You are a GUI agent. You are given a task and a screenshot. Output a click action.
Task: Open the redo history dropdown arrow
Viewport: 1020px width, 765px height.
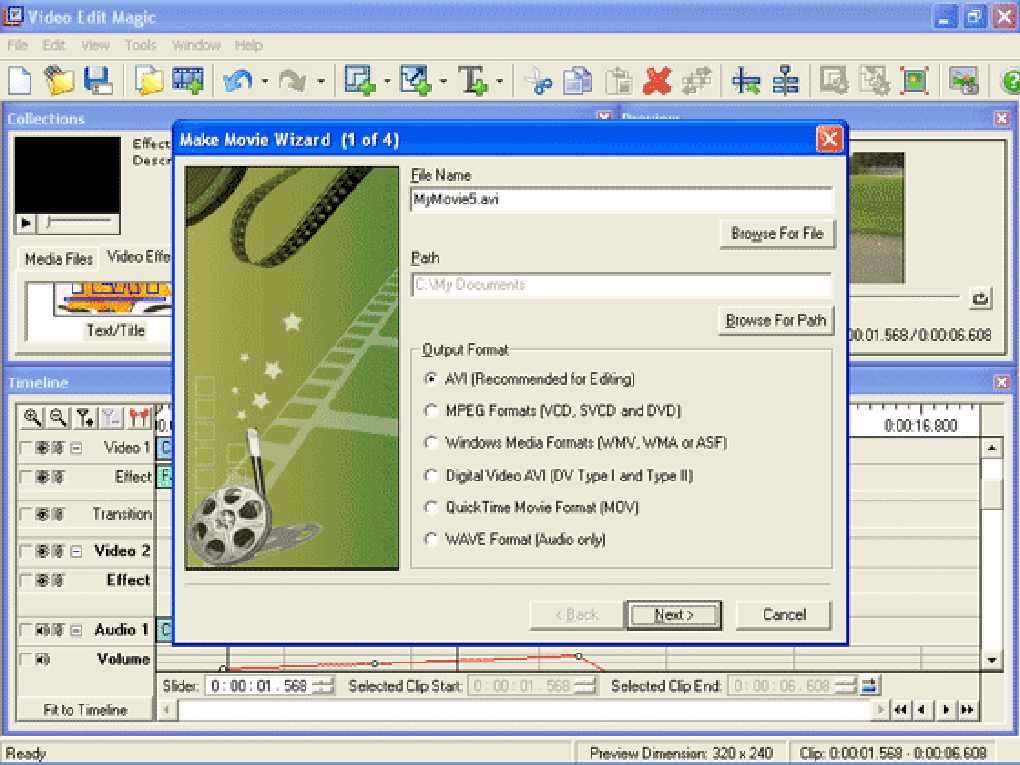pos(321,81)
